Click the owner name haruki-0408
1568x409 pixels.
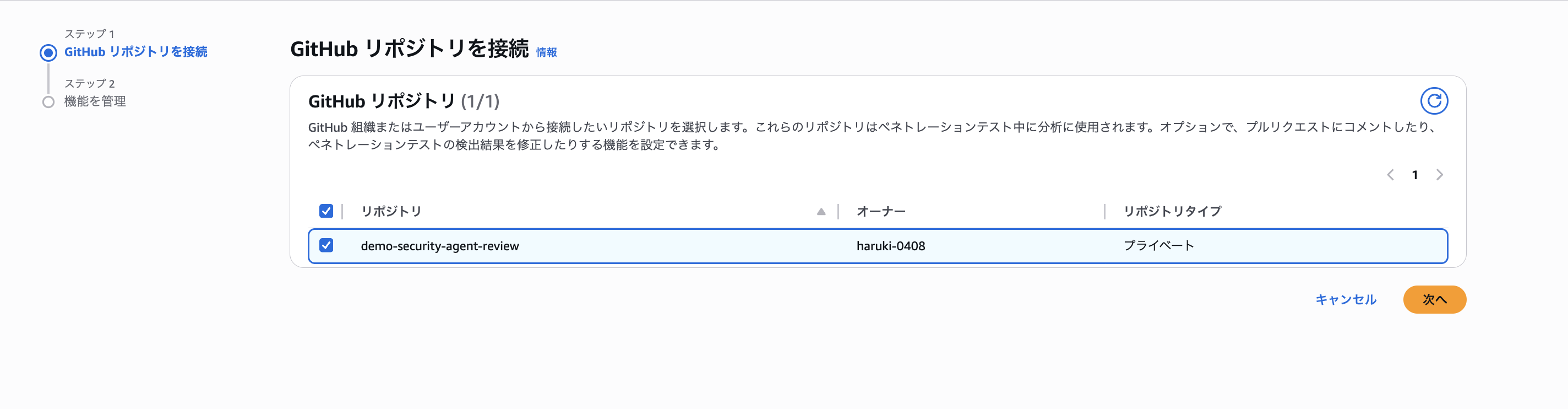coord(890,246)
